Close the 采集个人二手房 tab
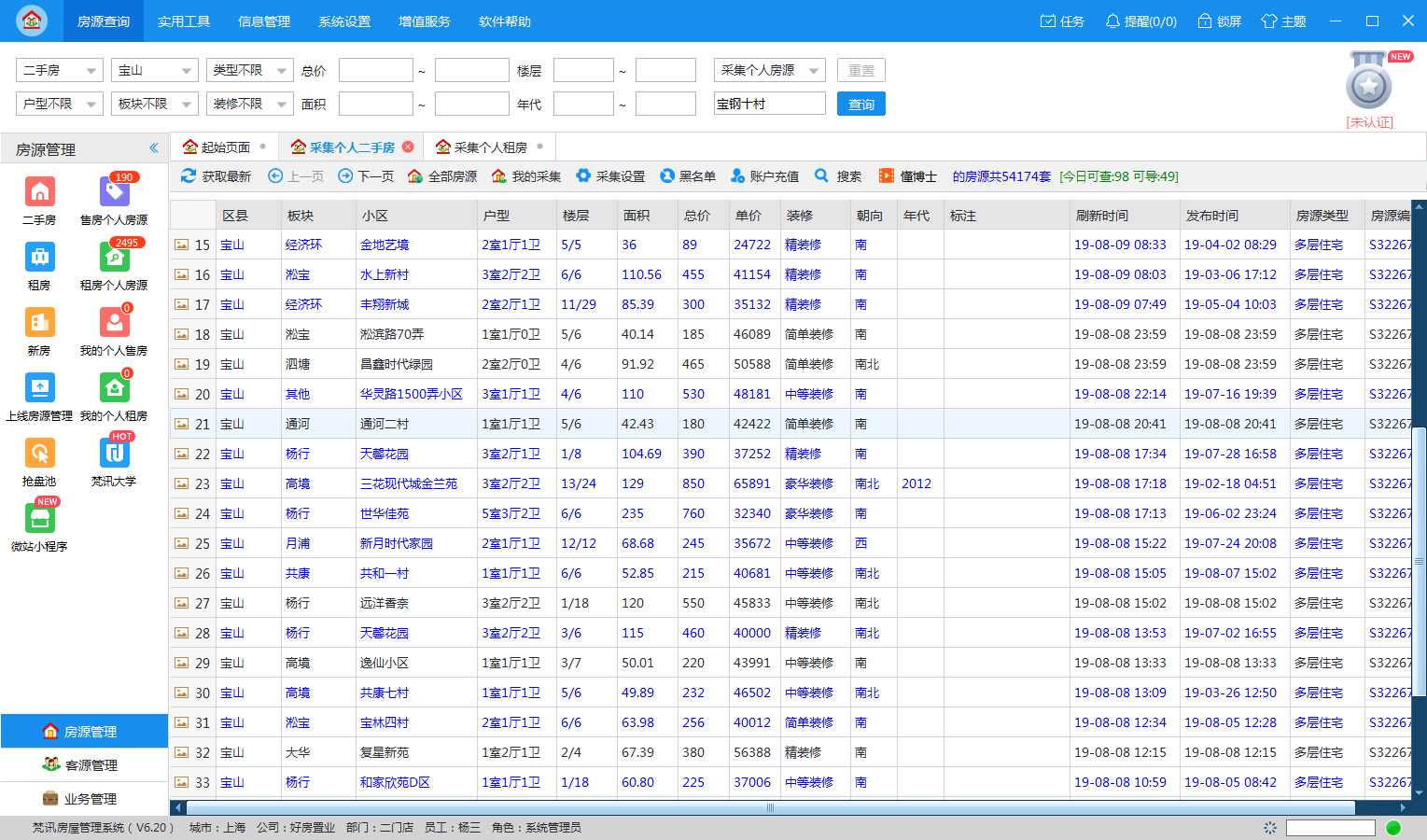The width and height of the screenshot is (1427, 840). tap(408, 147)
